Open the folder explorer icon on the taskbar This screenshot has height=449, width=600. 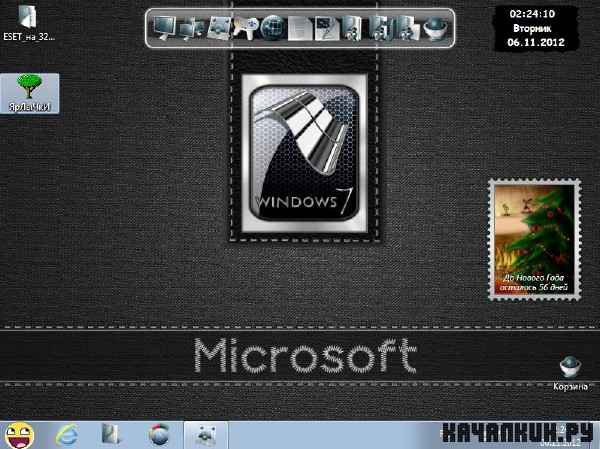[112, 435]
